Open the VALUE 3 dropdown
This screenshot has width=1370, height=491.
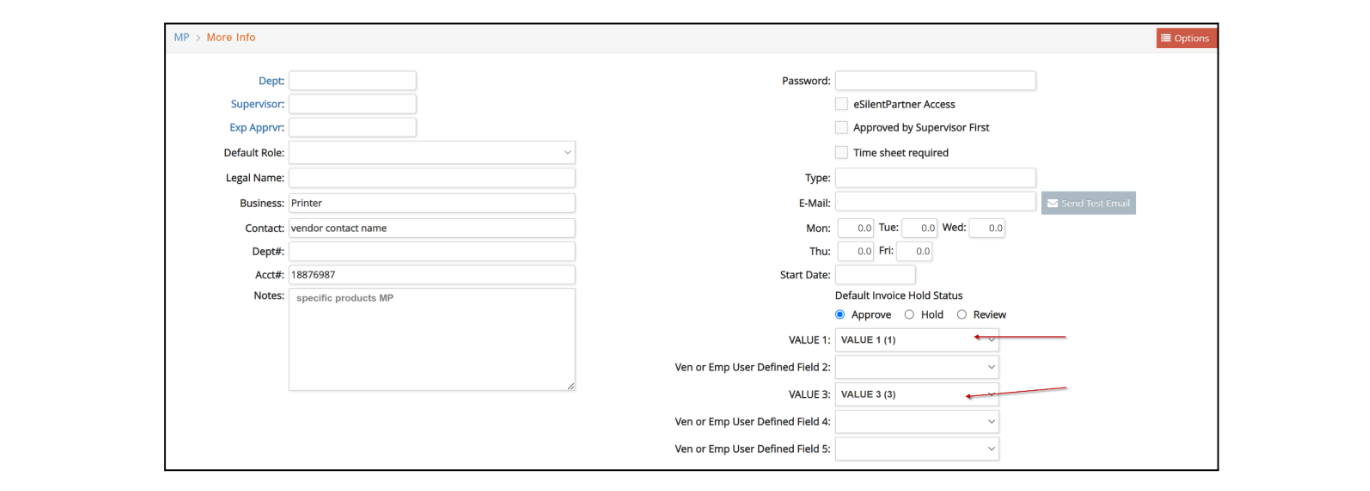(916, 394)
